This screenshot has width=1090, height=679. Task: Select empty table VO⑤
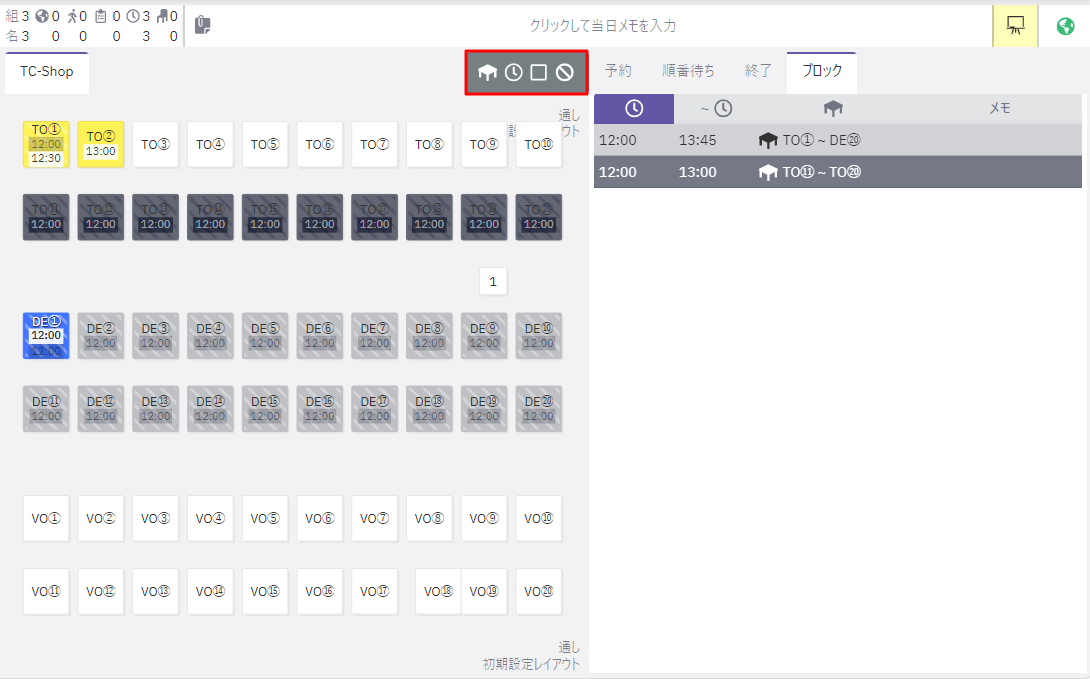[x=265, y=518]
